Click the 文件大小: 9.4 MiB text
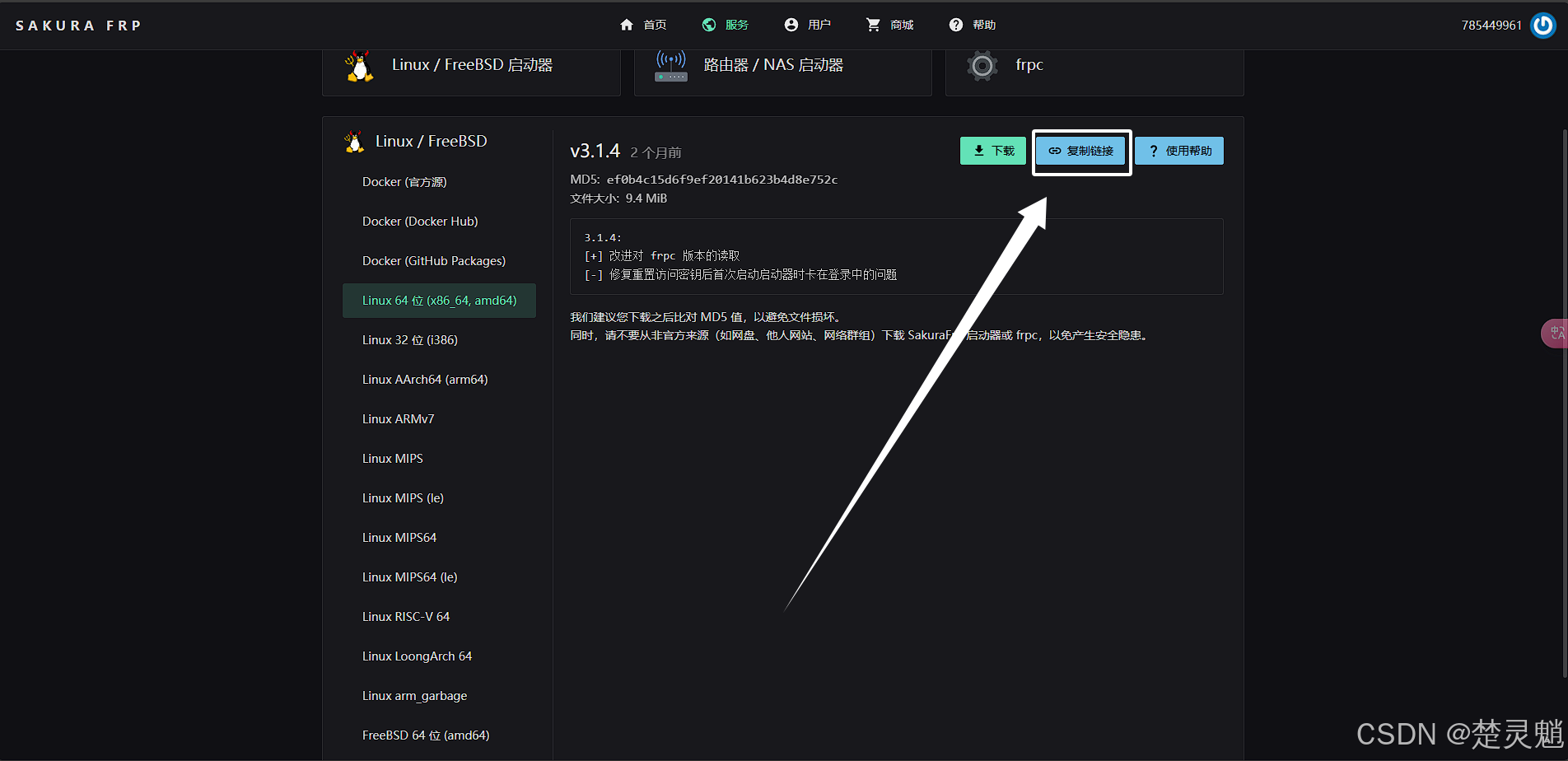1568x761 pixels. (x=618, y=198)
